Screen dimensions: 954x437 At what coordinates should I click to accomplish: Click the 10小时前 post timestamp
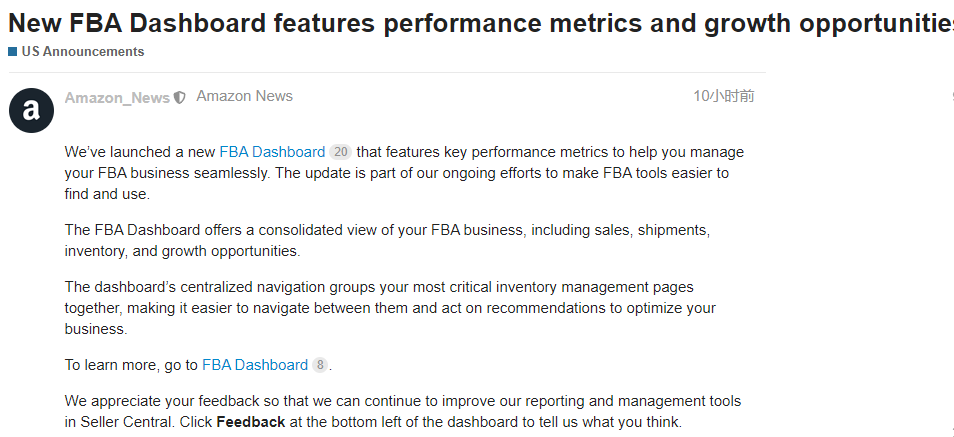coord(723,96)
